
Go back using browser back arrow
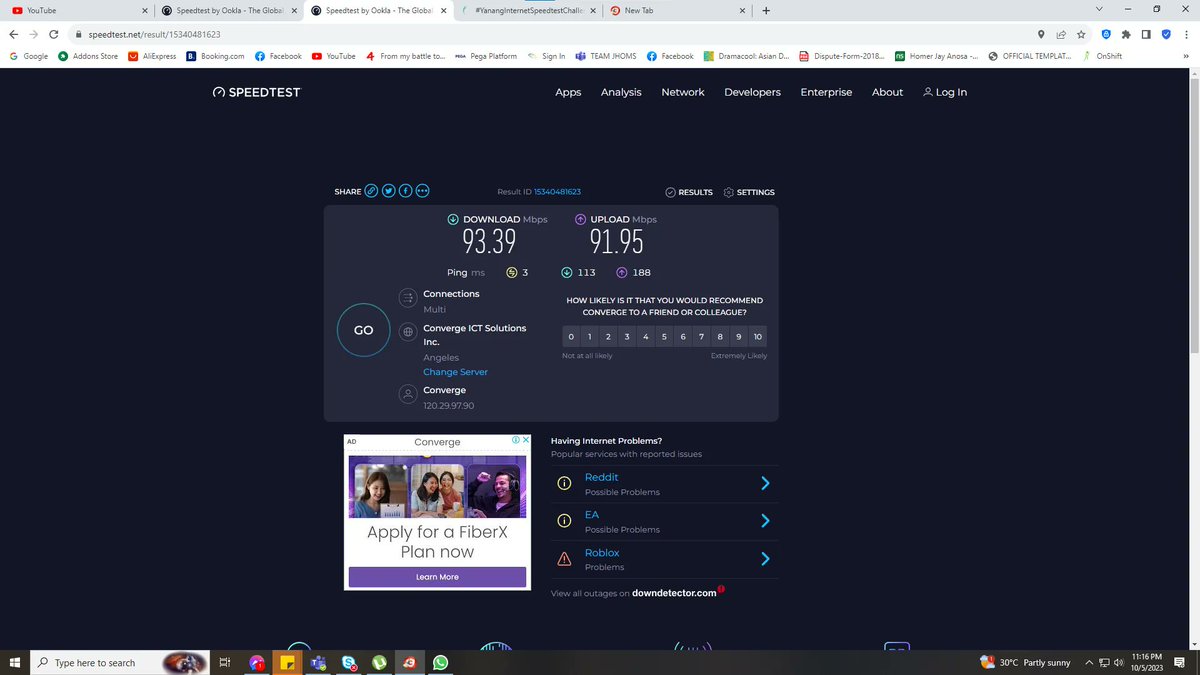(14, 34)
